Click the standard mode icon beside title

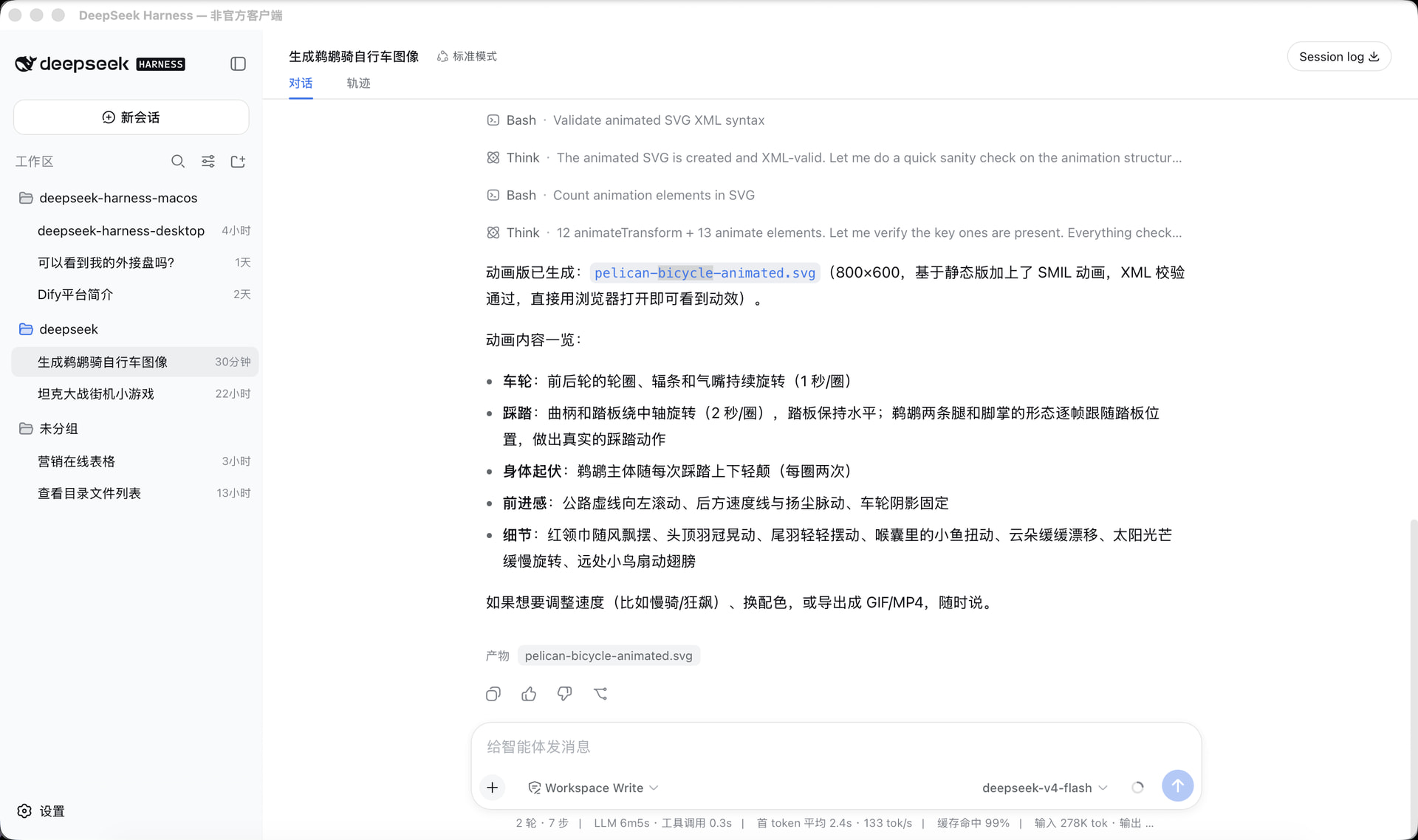442,57
